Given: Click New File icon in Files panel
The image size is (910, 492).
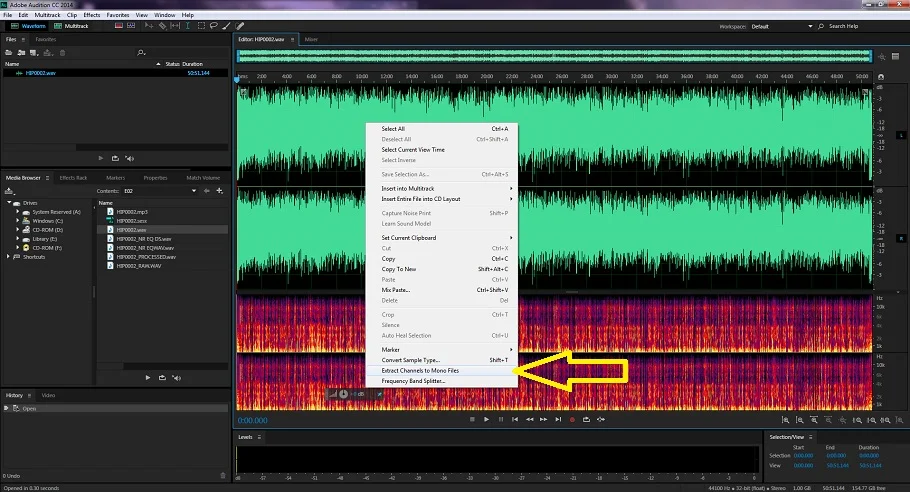Looking at the screenshot, I should [34, 53].
